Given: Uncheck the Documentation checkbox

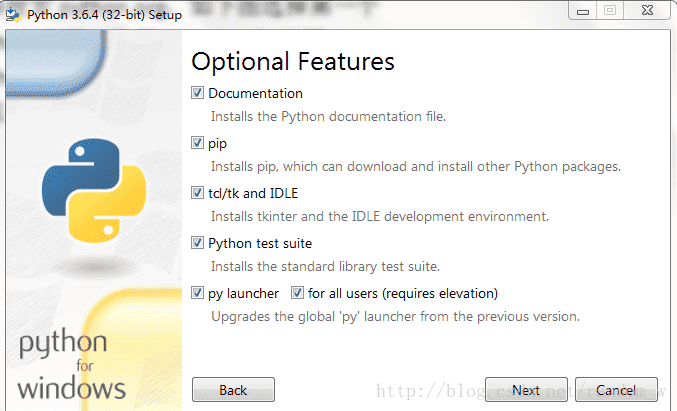Looking at the screenshot, I should point(198,93).
